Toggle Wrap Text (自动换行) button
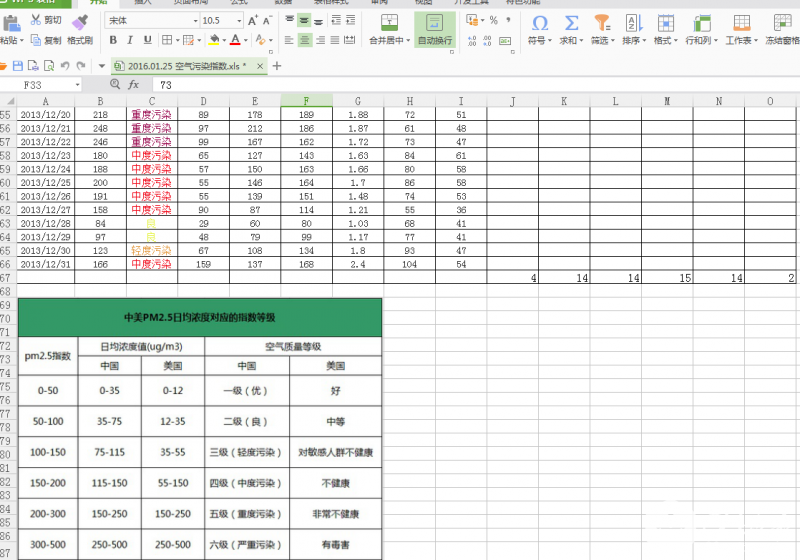 click(x=434, y=29)
